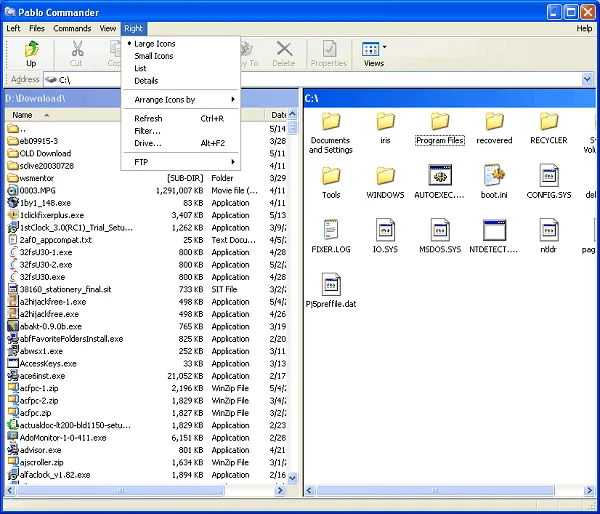
Task: Select the Program Files folder icon
Action: click(440, 121)
